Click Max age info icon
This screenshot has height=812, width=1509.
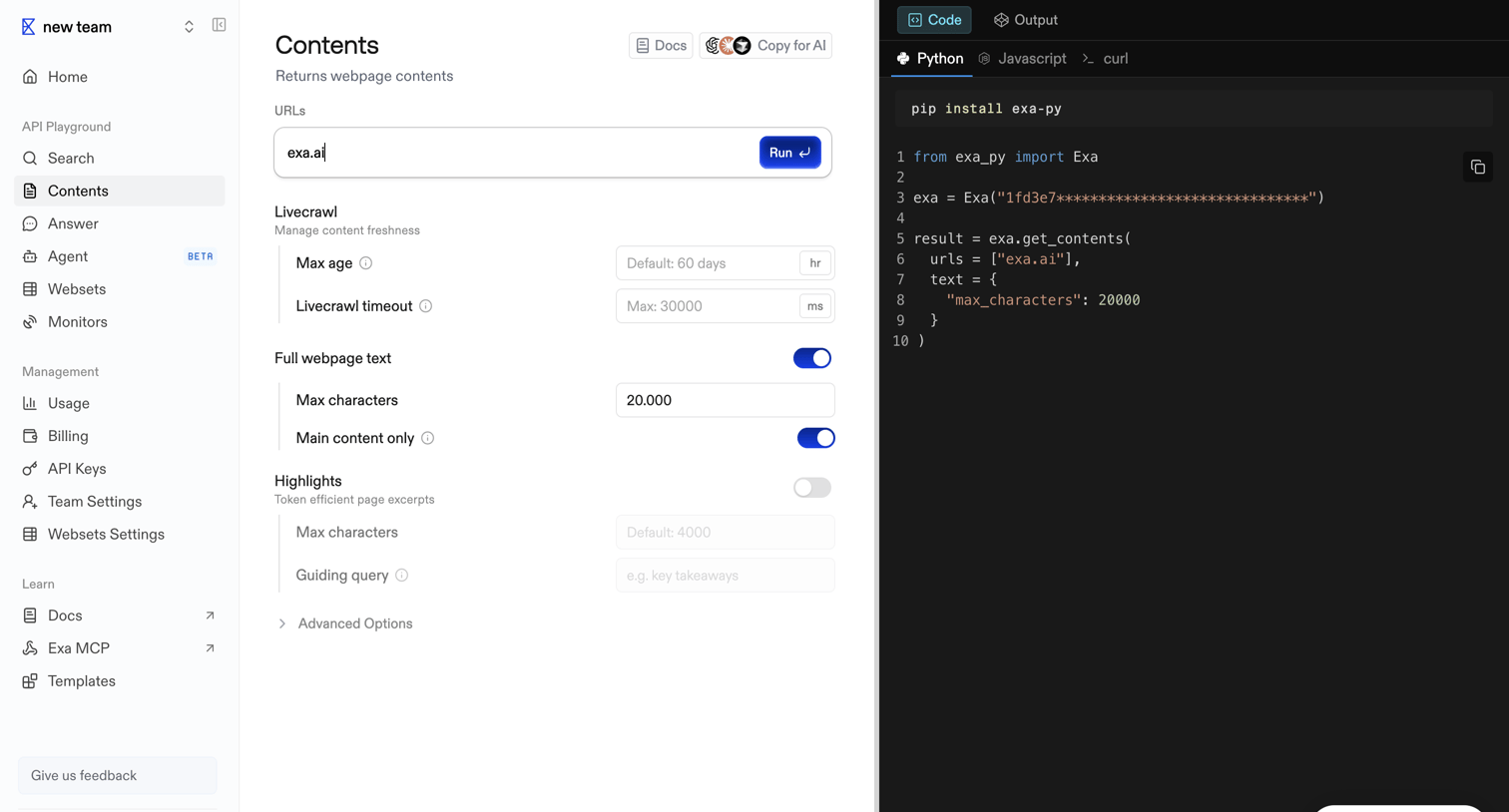[x=366, y=263]
